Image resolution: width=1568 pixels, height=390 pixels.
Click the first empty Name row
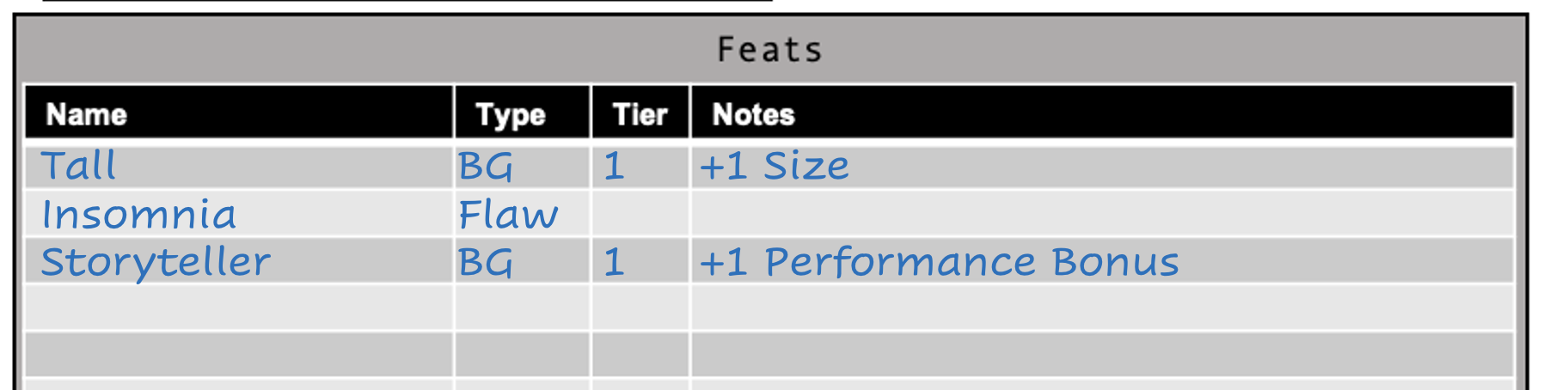pyautogui.click(x=239, y=308)
